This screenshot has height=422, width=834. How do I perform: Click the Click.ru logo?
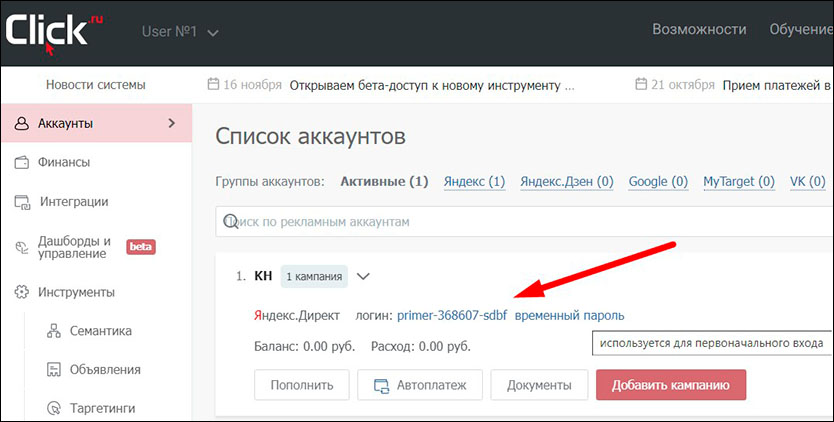click(x=53, y=33)
